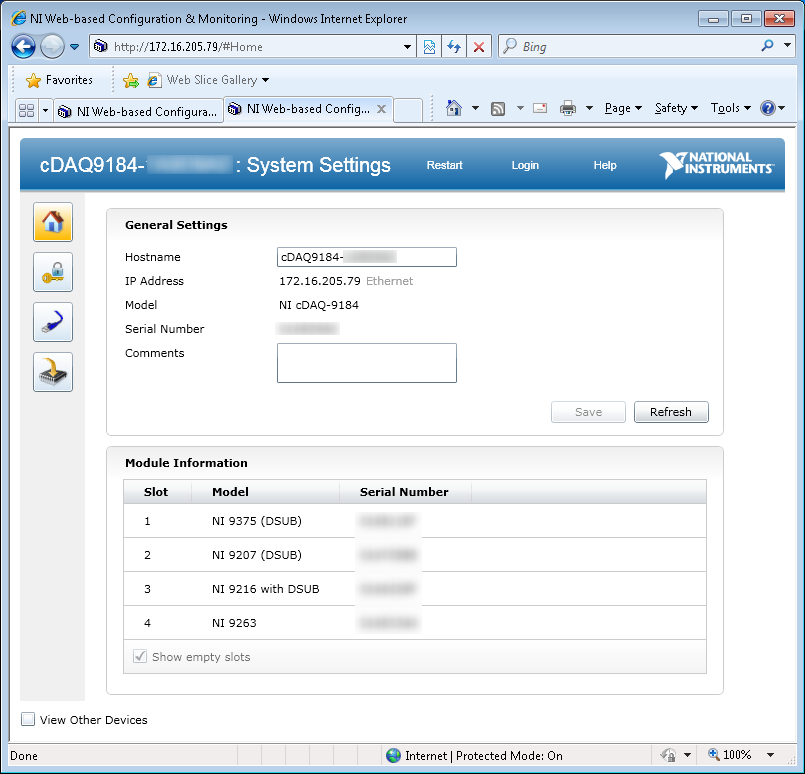Open the security icon dropdown in status bar
This screenshot has height=774, width=805.
[687, 754]
